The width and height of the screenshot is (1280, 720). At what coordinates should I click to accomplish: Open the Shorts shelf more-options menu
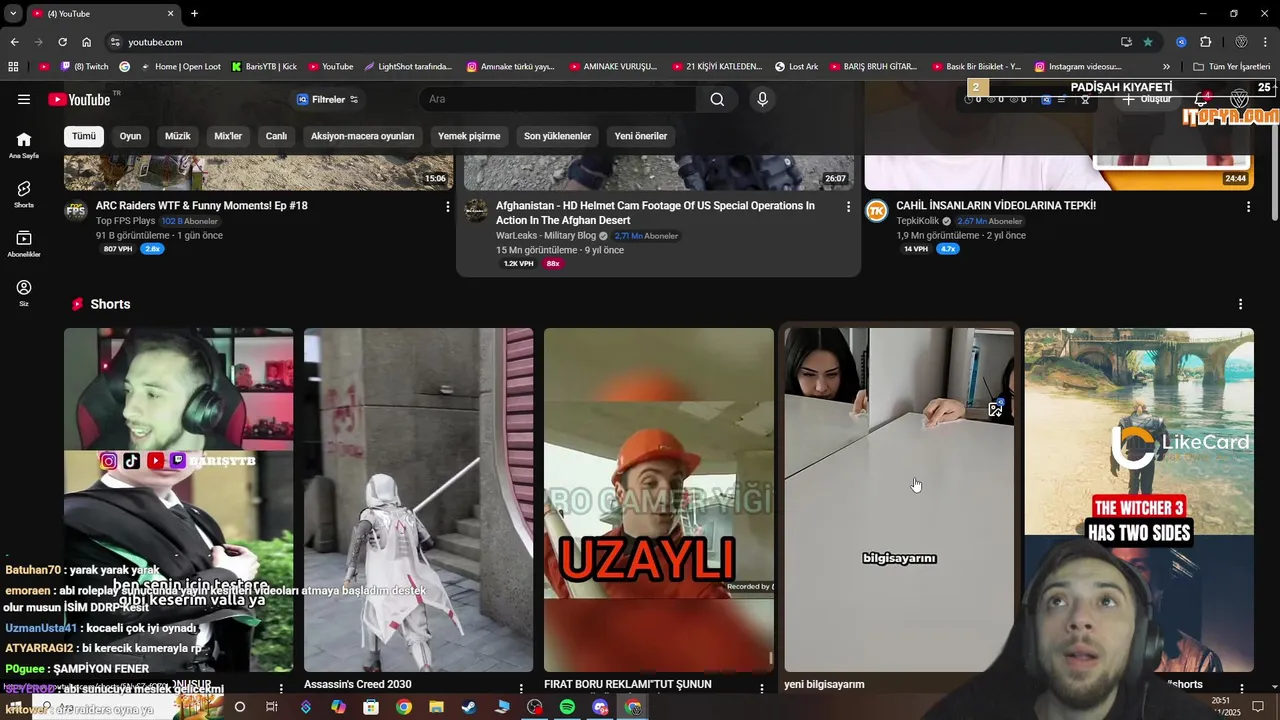1240,304
